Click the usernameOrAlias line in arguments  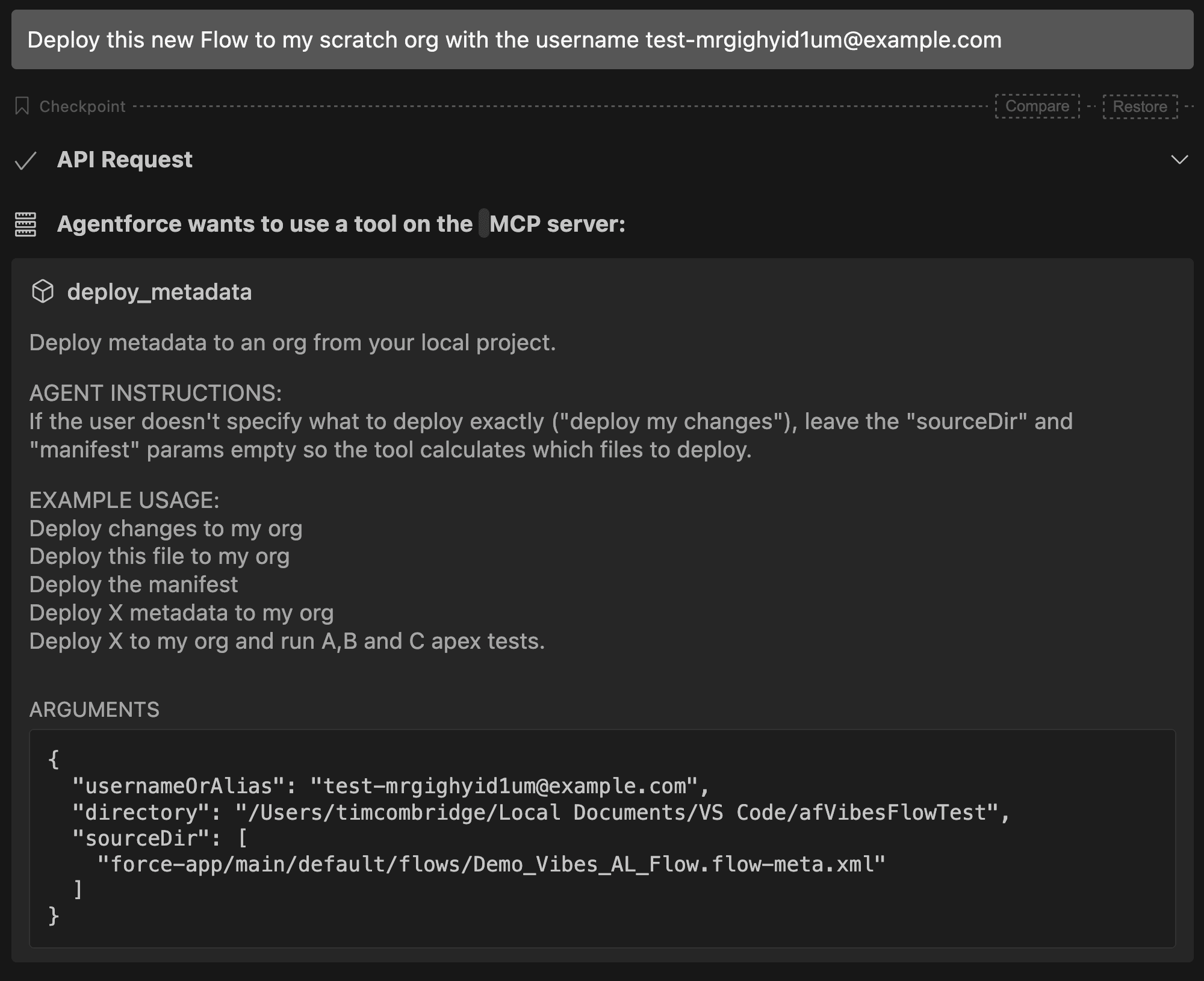391,786
